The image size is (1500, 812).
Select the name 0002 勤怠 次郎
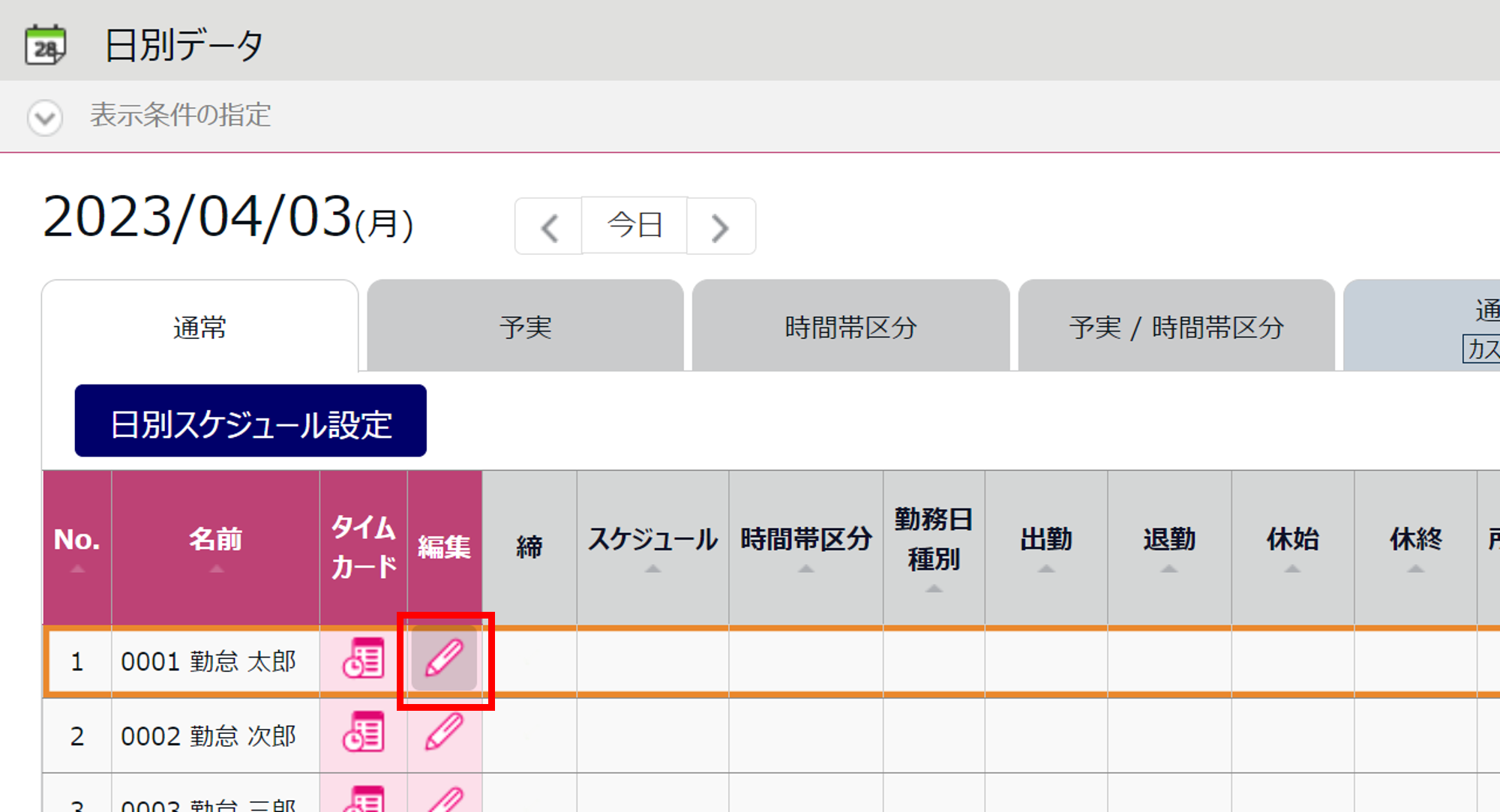pos(208,736)
